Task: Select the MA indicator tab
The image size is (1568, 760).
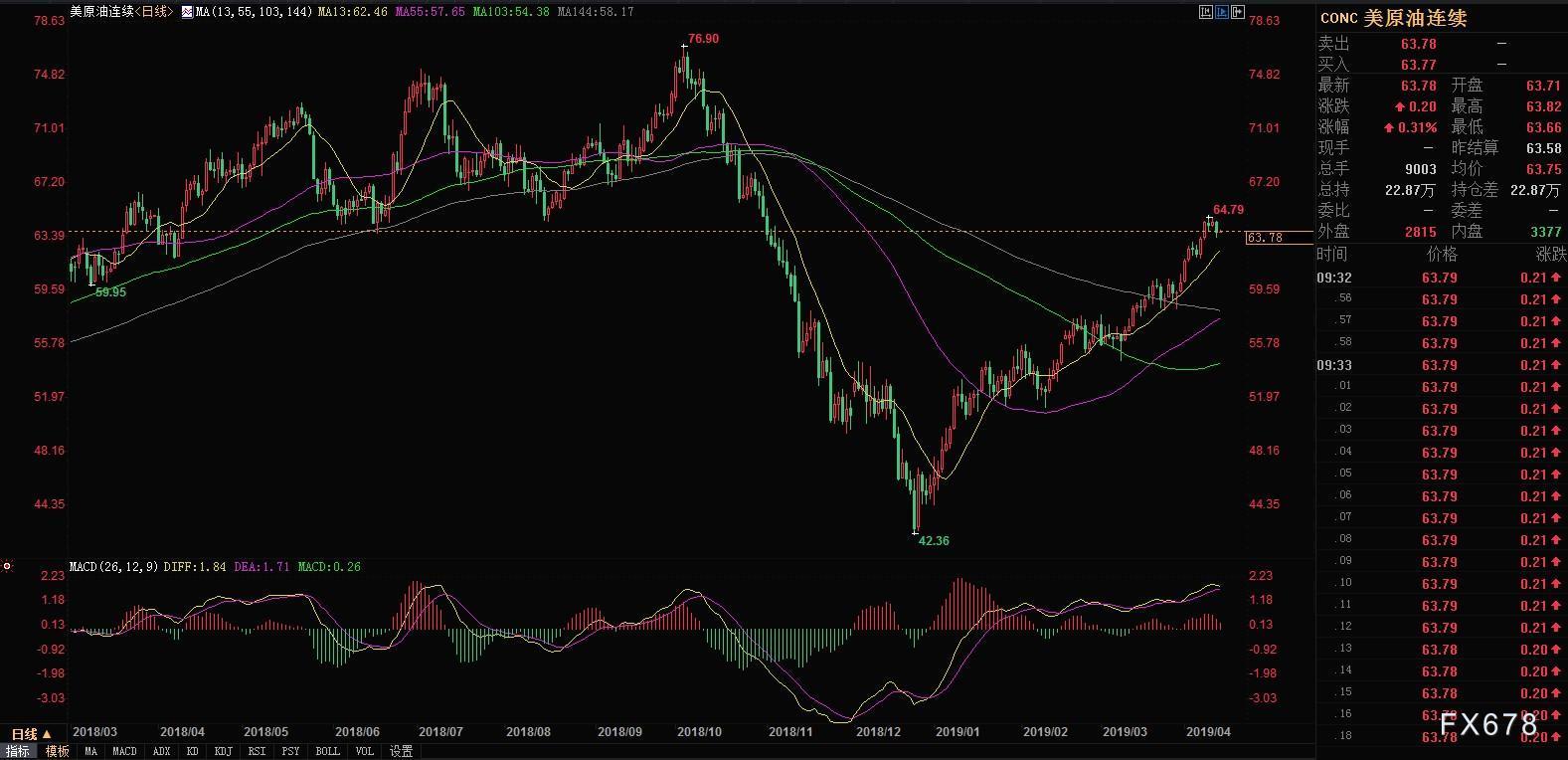Action: pos(90,752)
